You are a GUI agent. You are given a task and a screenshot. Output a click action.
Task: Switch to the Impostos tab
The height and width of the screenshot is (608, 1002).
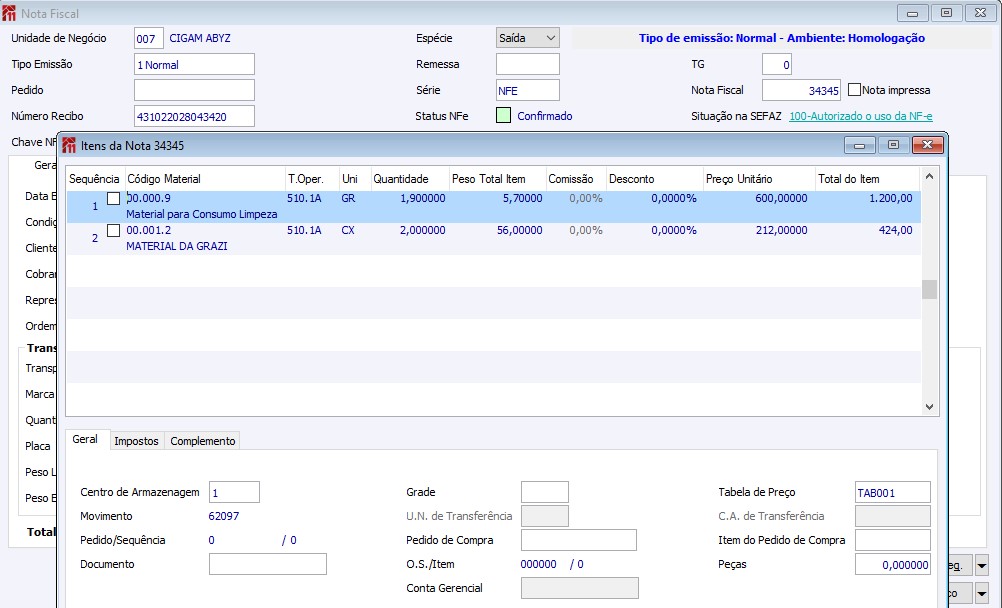136,441
